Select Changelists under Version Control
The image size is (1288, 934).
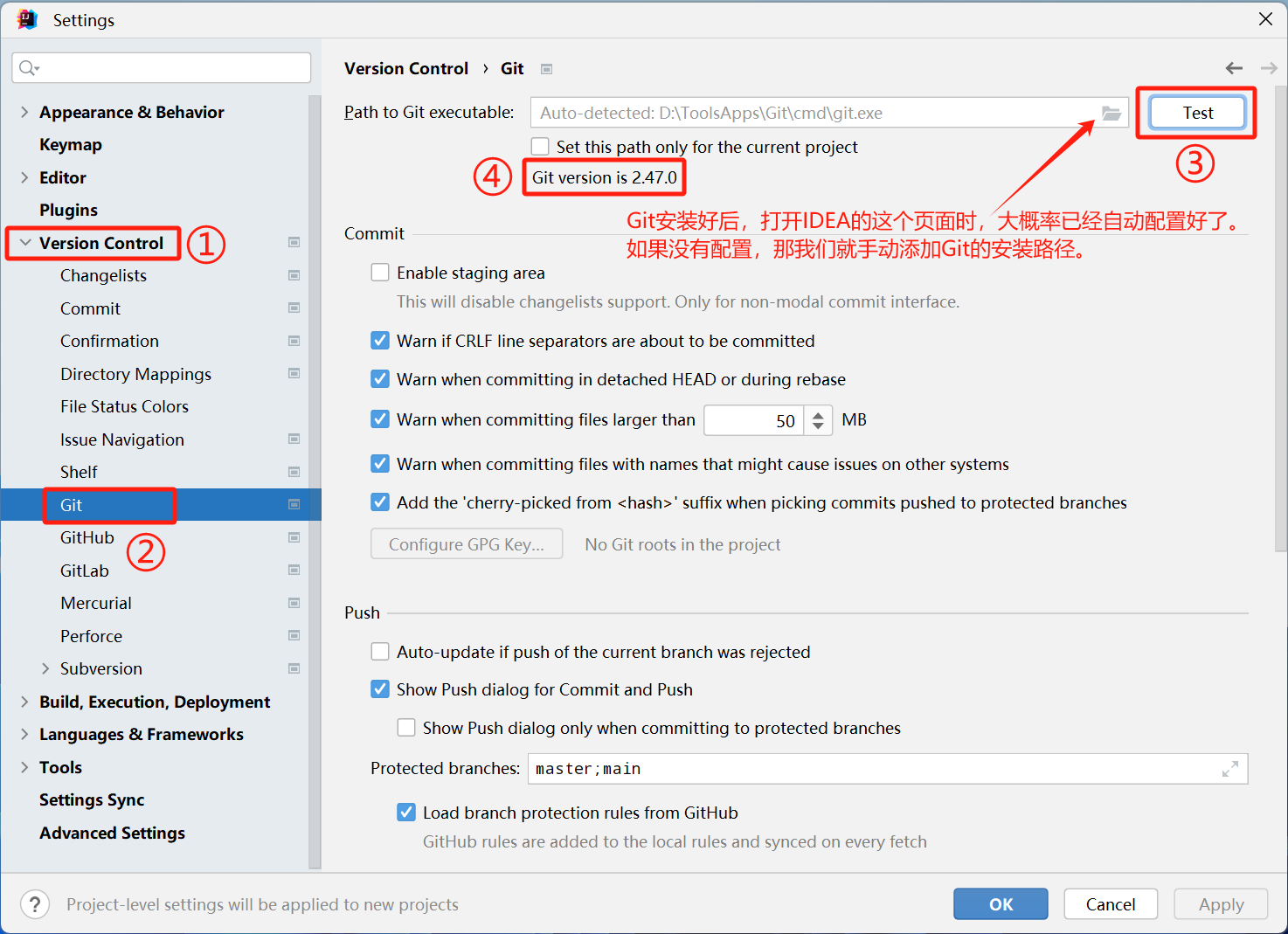pos(103,276)
